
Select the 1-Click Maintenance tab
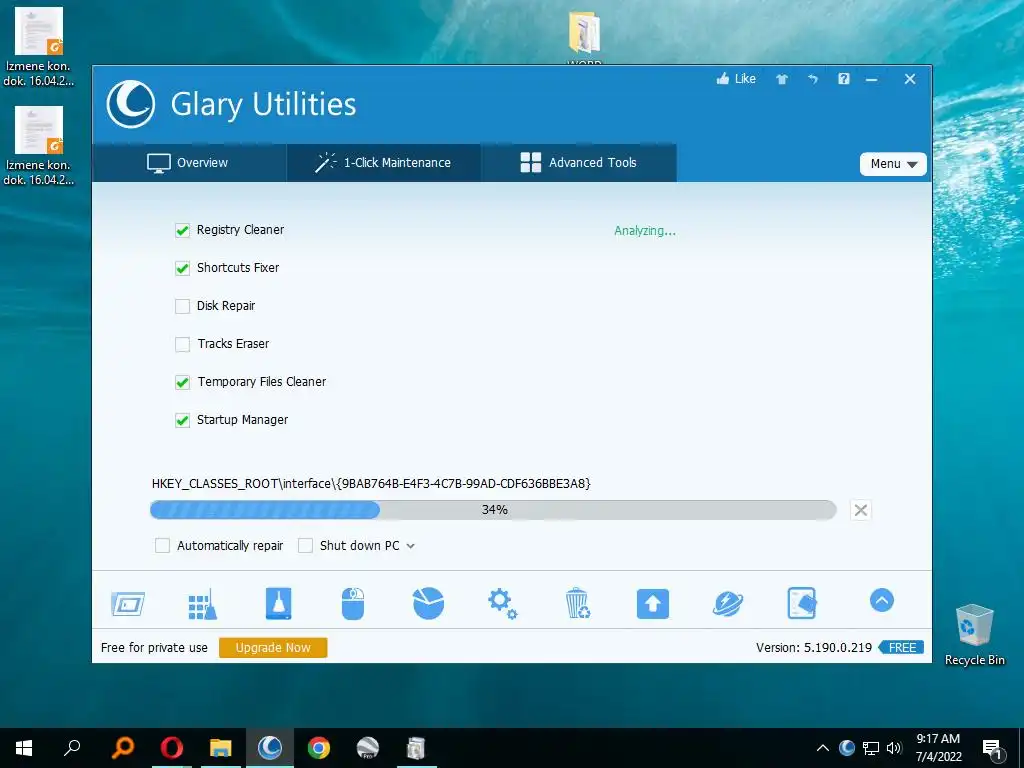point(383,163)
